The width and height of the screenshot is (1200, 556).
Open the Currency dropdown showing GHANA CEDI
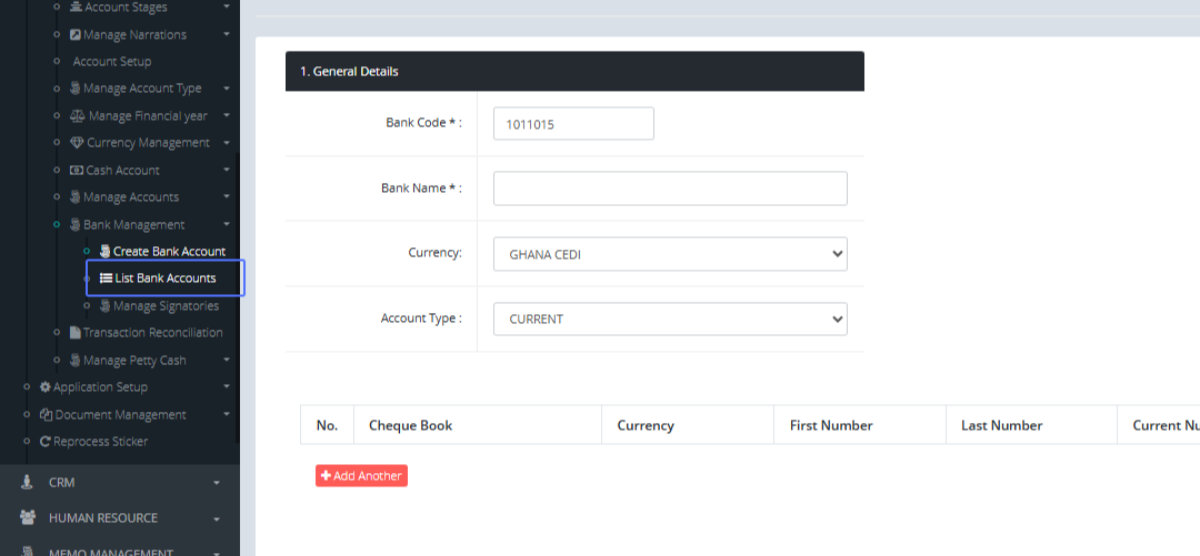670,254
